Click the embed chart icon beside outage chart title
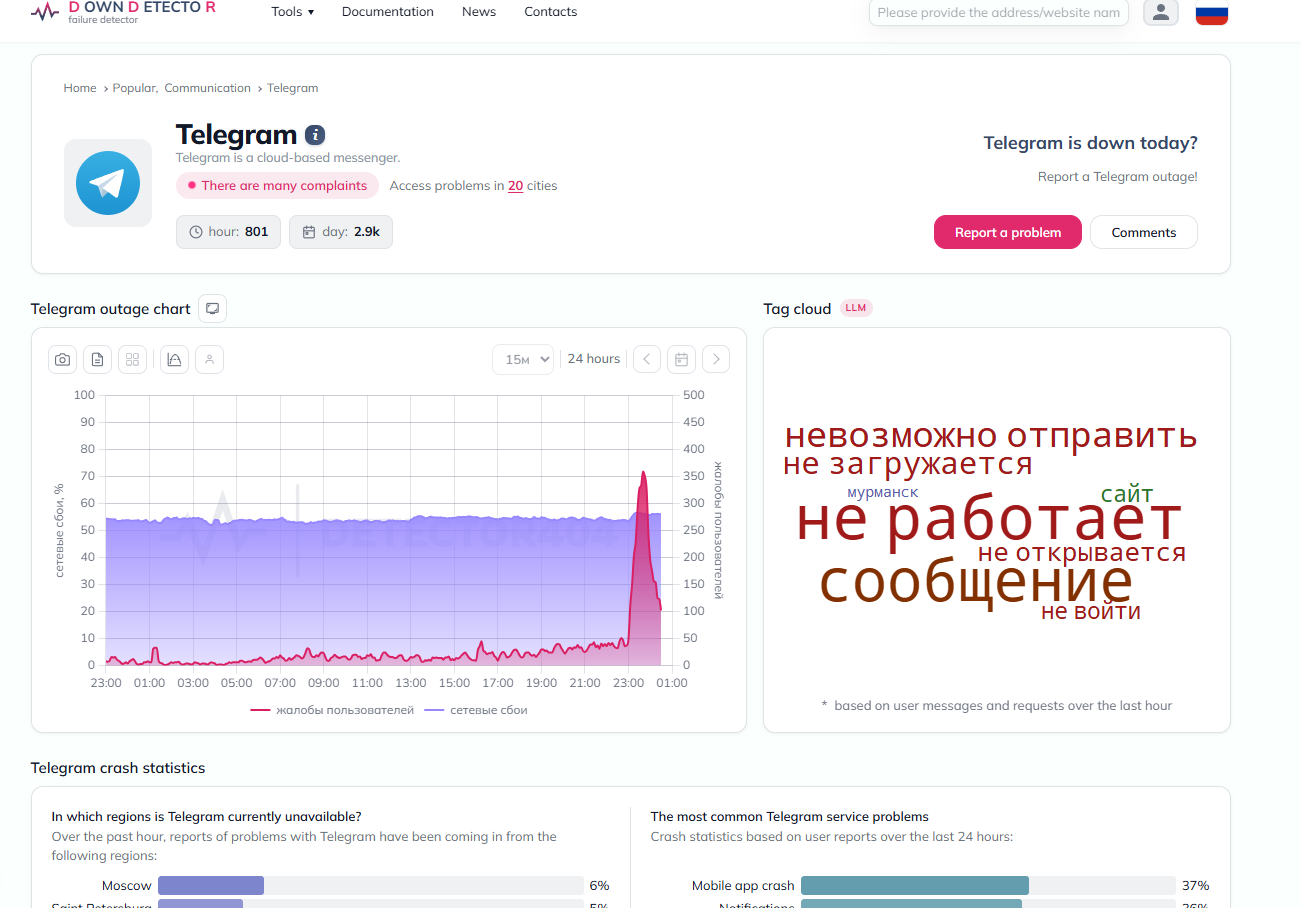Screen dimensions: 1301x908 coord(212,309)
